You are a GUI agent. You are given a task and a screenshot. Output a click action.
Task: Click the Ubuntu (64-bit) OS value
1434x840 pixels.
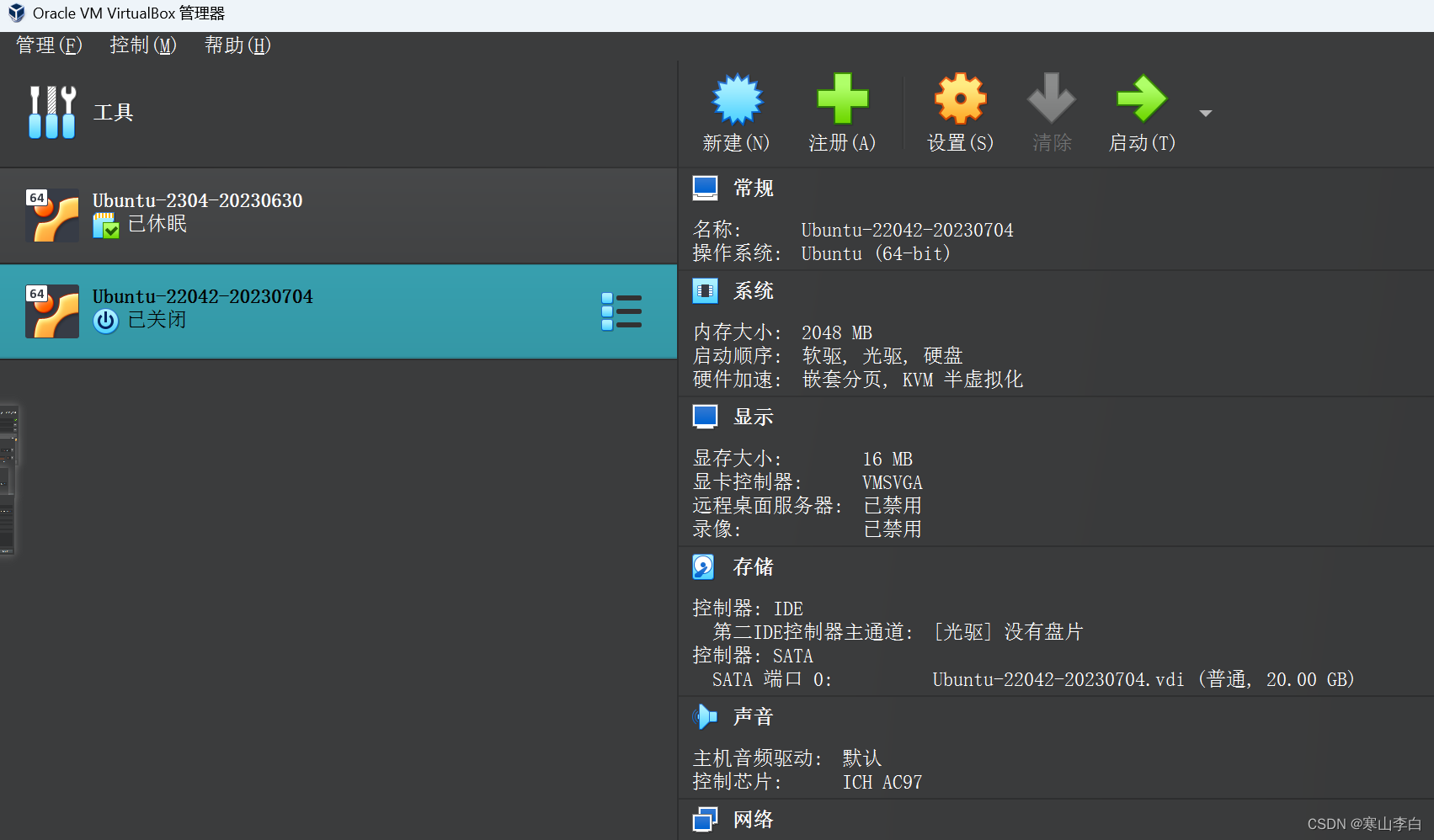[x=876, y=253]
